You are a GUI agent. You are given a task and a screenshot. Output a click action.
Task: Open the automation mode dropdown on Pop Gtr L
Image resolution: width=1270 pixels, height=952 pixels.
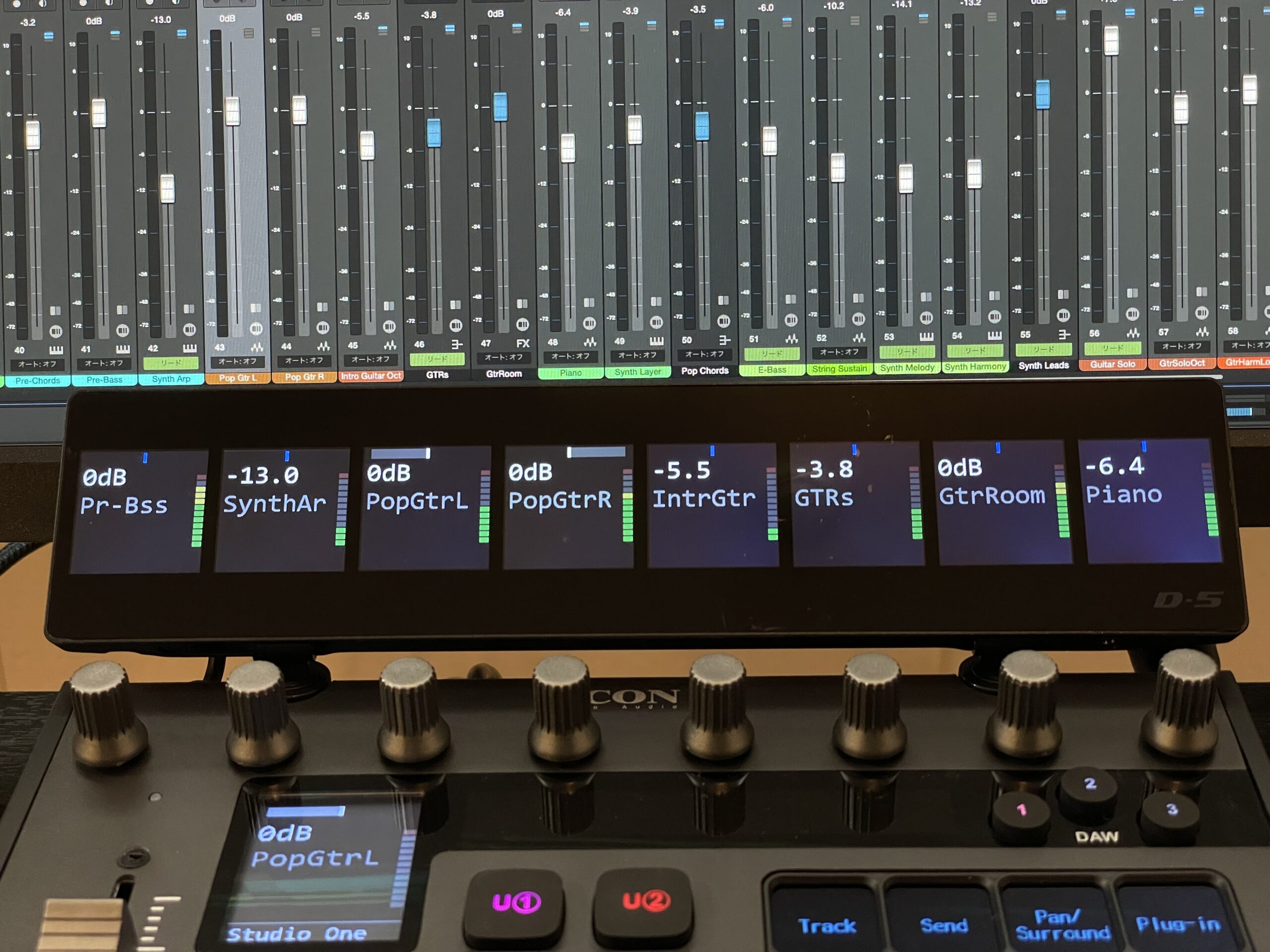237,361
